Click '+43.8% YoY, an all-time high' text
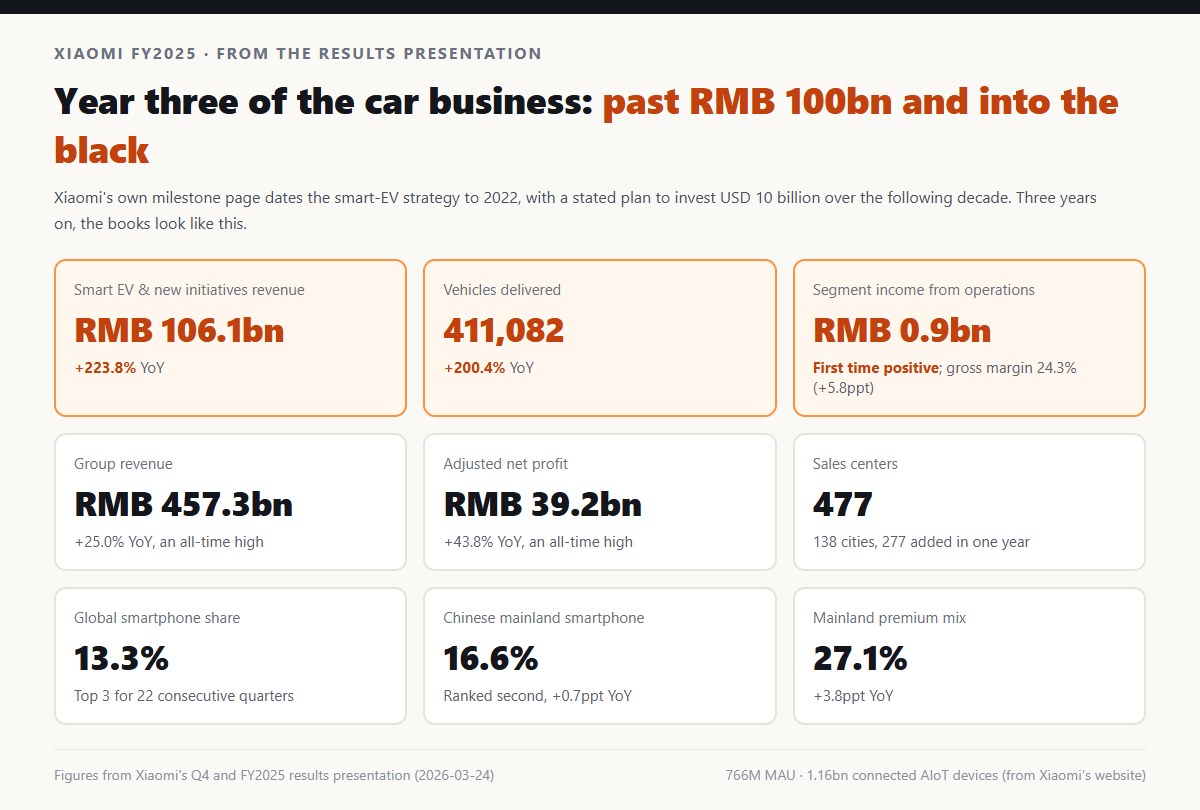 pyautogui.click(x=538, y=542)
